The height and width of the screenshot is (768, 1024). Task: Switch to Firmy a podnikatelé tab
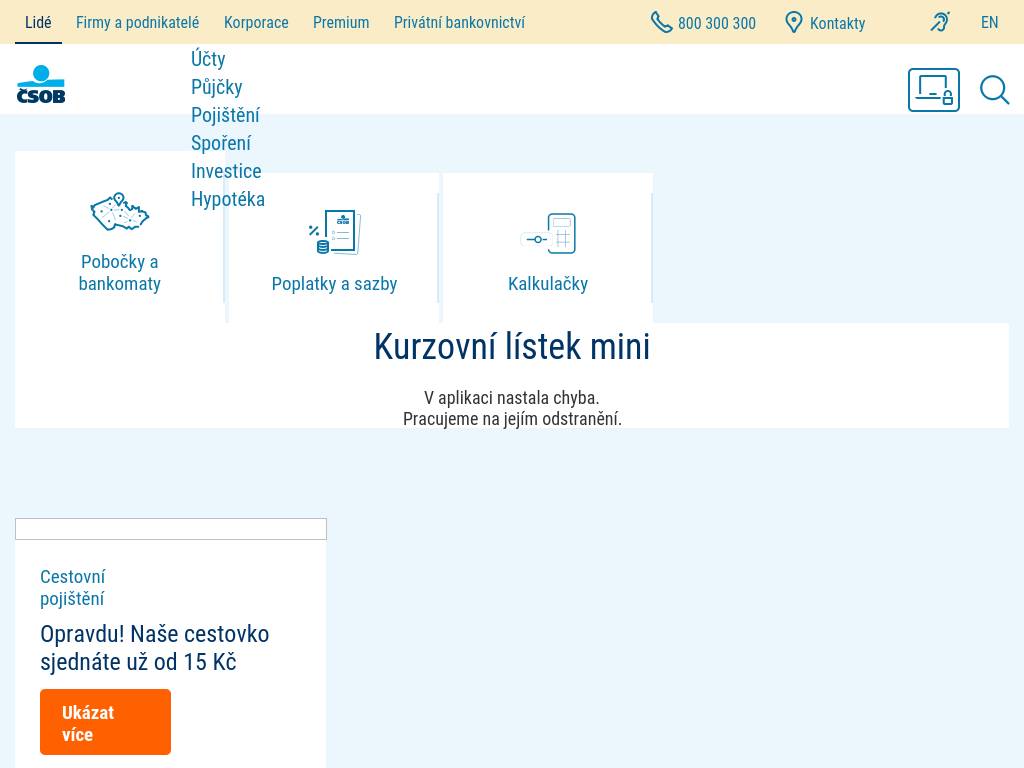click(137, 22)
